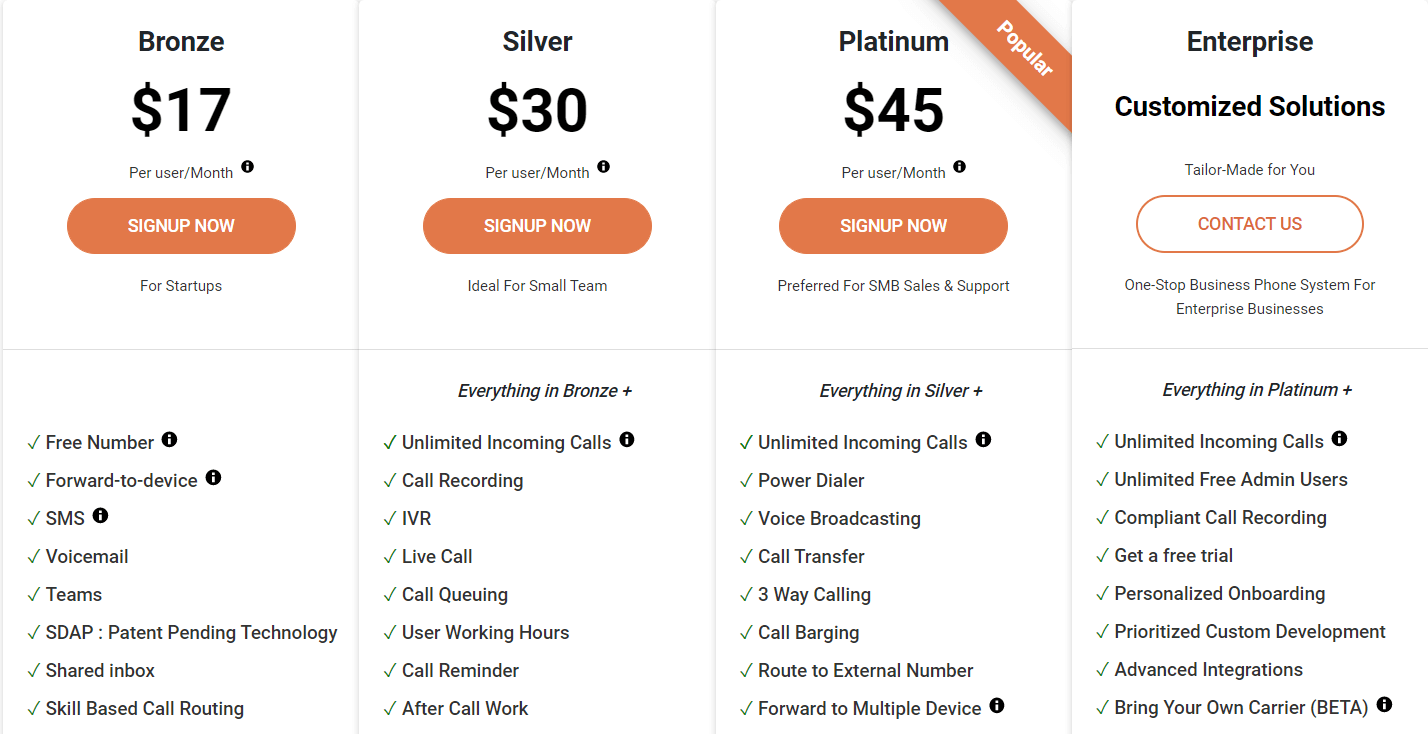1428x734 pixels.
Task: Sign up for the Bronze plan
Action: [x=181, y=226]
